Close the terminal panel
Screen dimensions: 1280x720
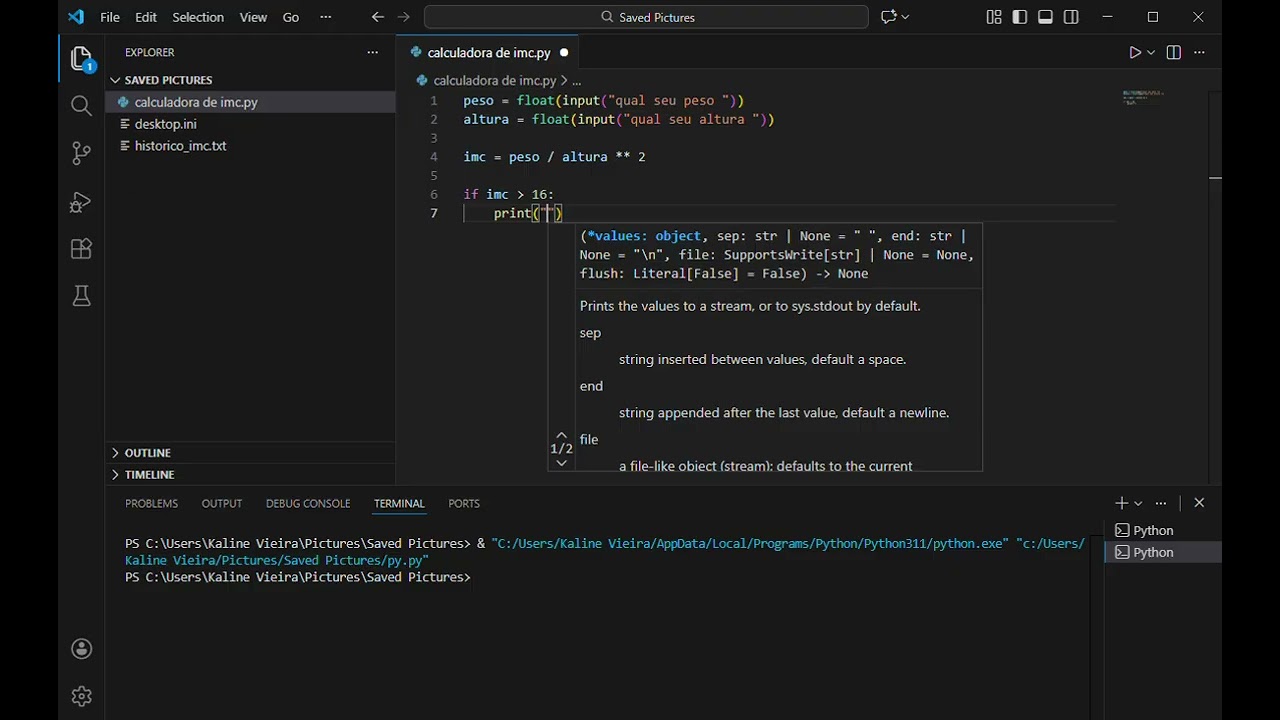[1199, 503]
